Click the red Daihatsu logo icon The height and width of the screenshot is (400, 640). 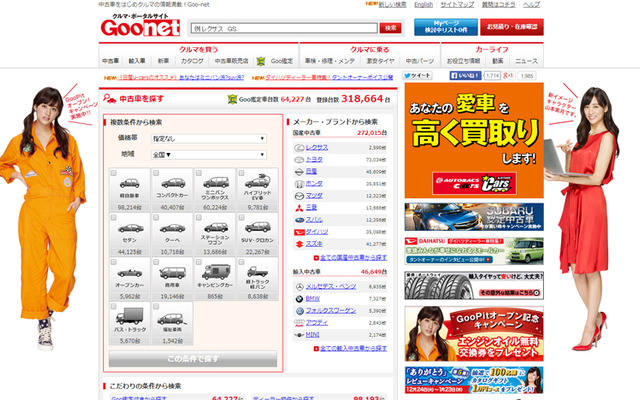(300, 232)
